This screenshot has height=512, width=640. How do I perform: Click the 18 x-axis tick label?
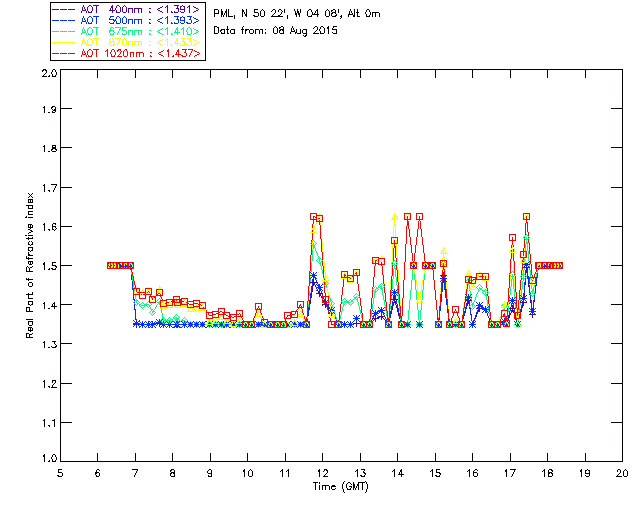coord(547,473)
